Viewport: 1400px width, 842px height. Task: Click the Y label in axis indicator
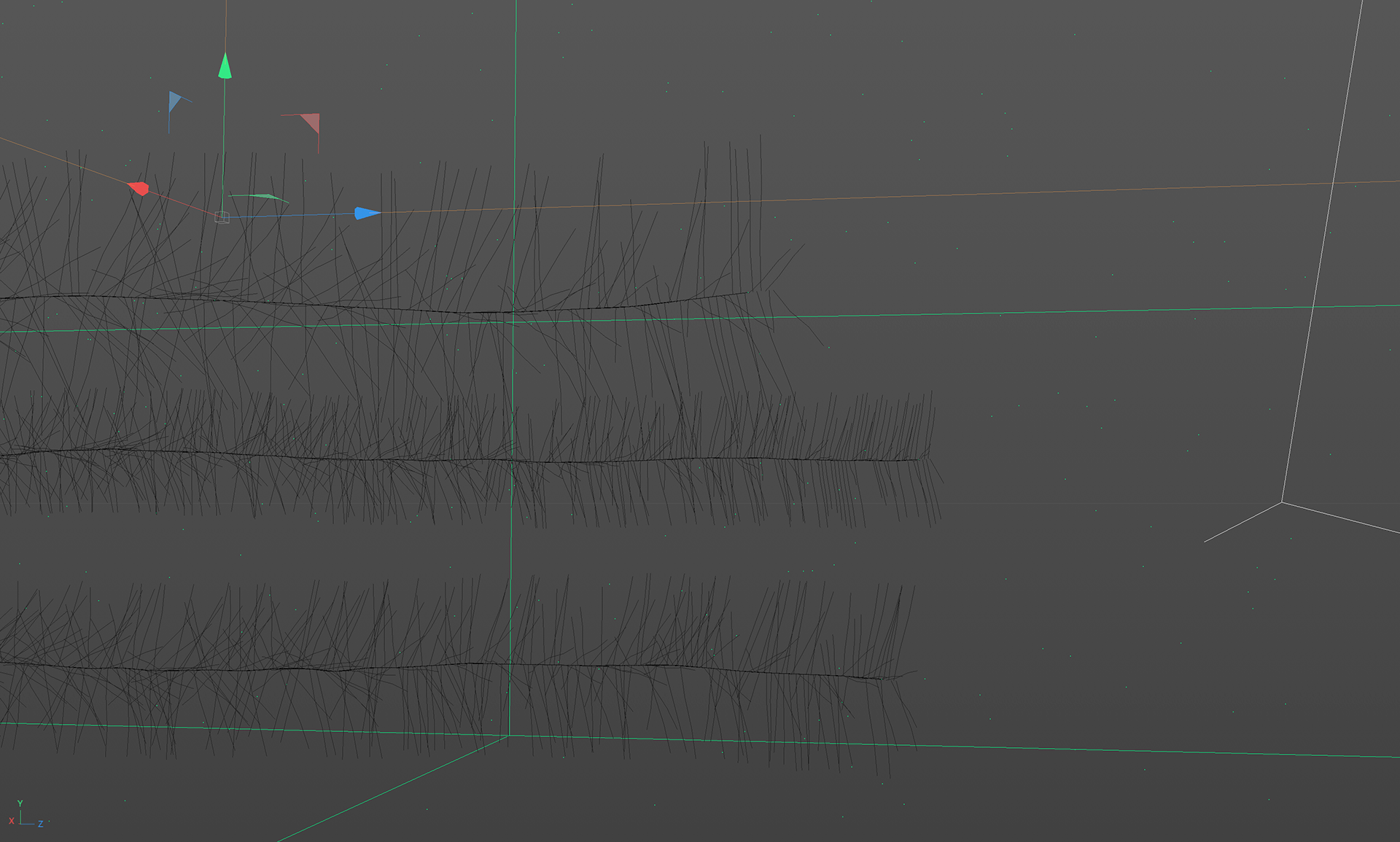click(20, 803)
